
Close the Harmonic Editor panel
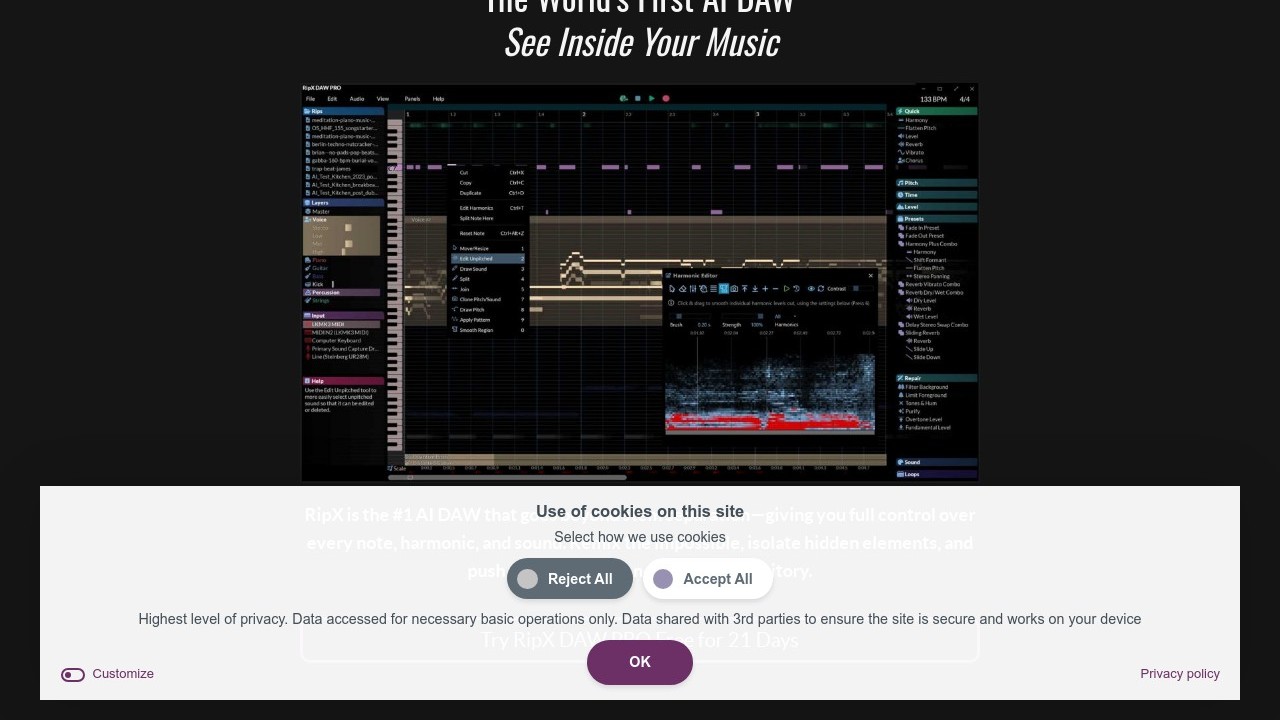pos(870,275)
